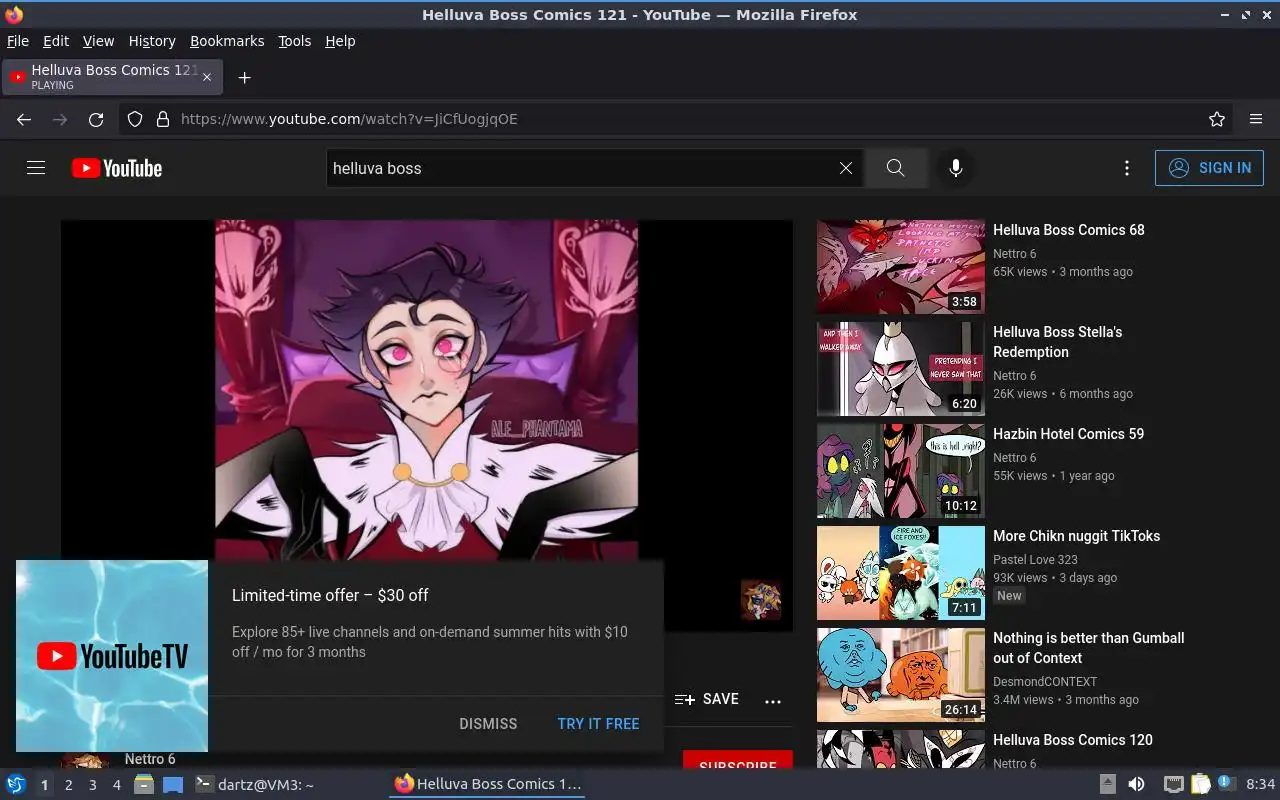
Task: Click the YouTubeTV promo image
Action: coord(112,656)
